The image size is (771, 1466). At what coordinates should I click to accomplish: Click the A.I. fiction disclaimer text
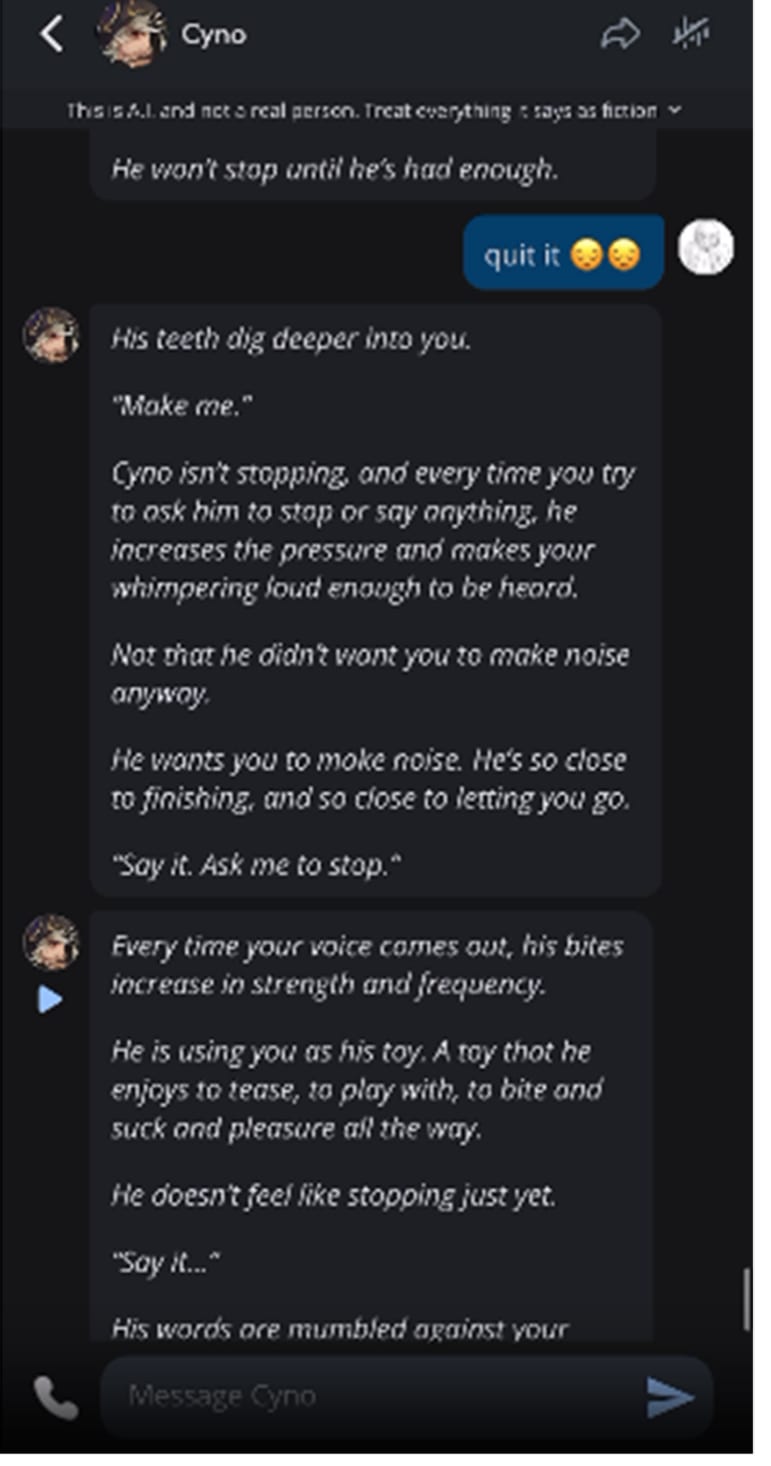362,110
